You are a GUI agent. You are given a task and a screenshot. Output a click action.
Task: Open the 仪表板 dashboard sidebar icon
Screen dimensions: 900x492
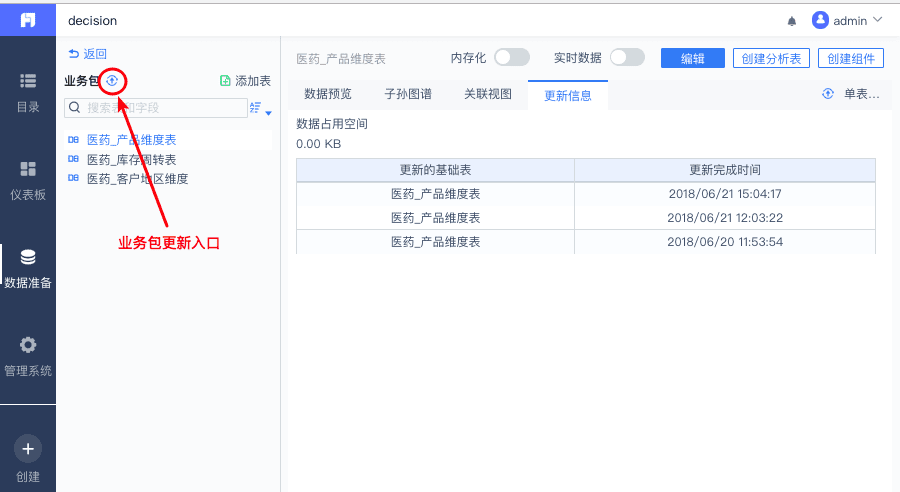28,169
